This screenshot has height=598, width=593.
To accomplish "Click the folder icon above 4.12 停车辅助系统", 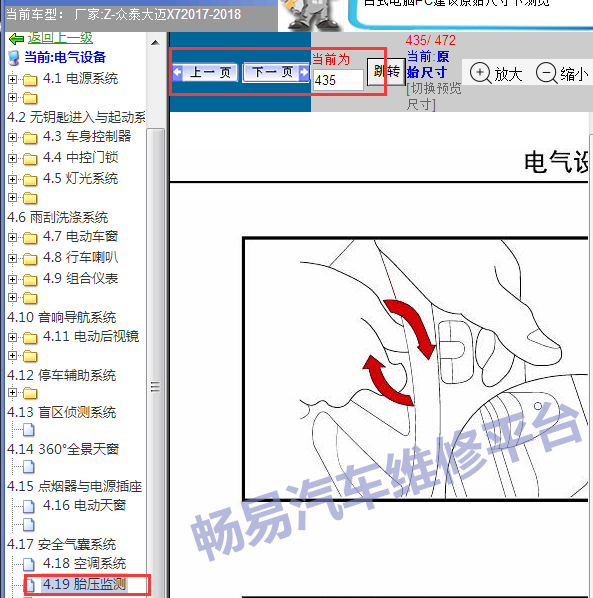I will coord(30,356).
